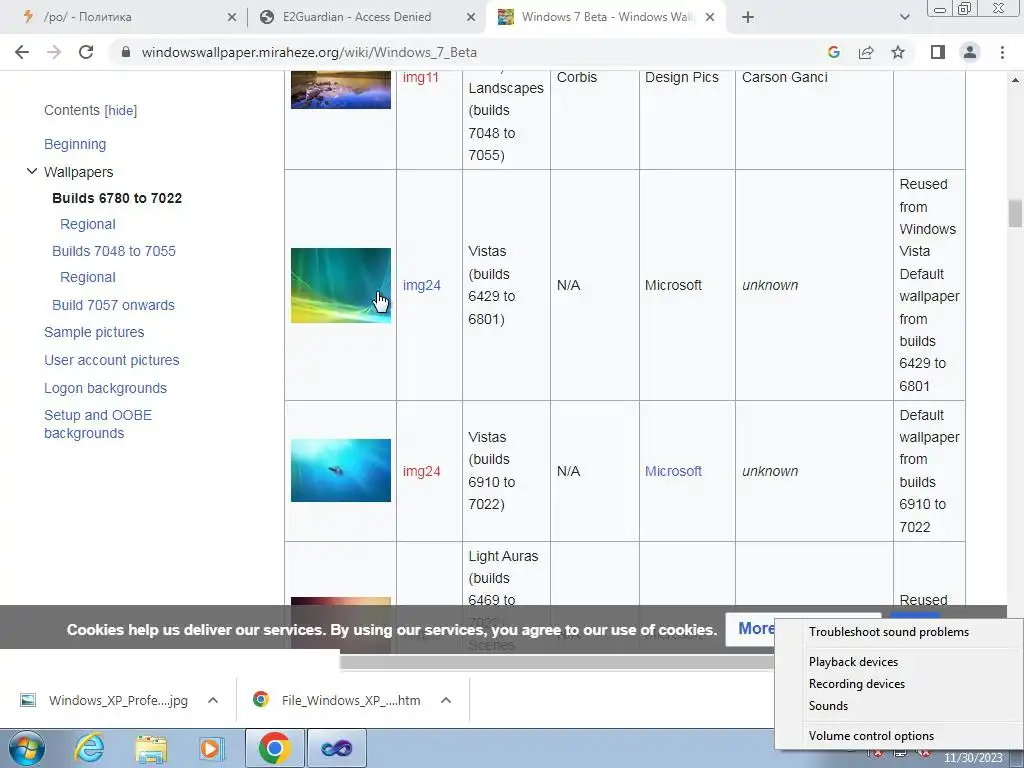This screenshot has height=768, width=1024.
Task: Click the red img11 link
Action: 421,77
